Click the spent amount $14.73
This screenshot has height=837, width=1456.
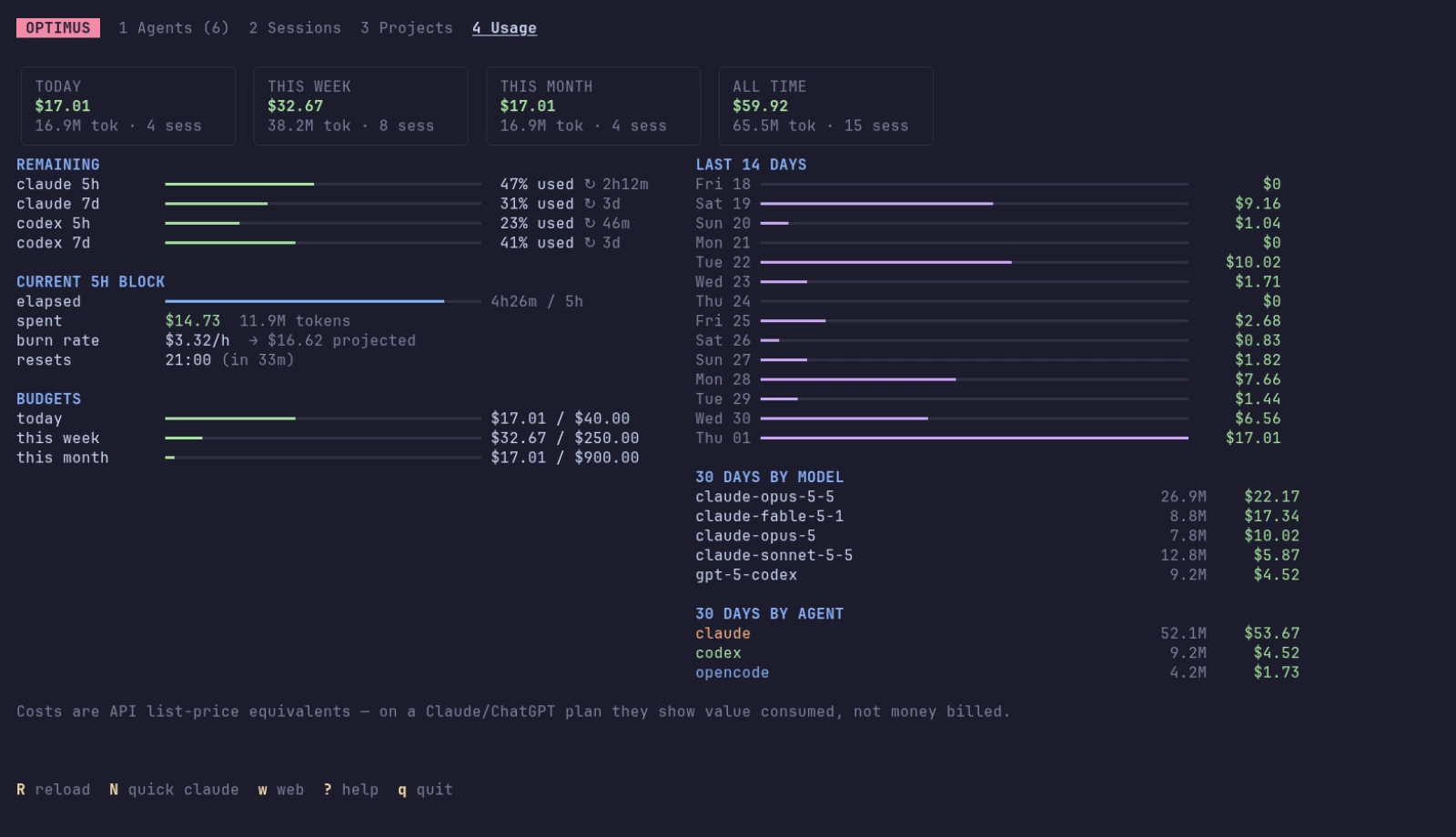[x=193, y=321]
